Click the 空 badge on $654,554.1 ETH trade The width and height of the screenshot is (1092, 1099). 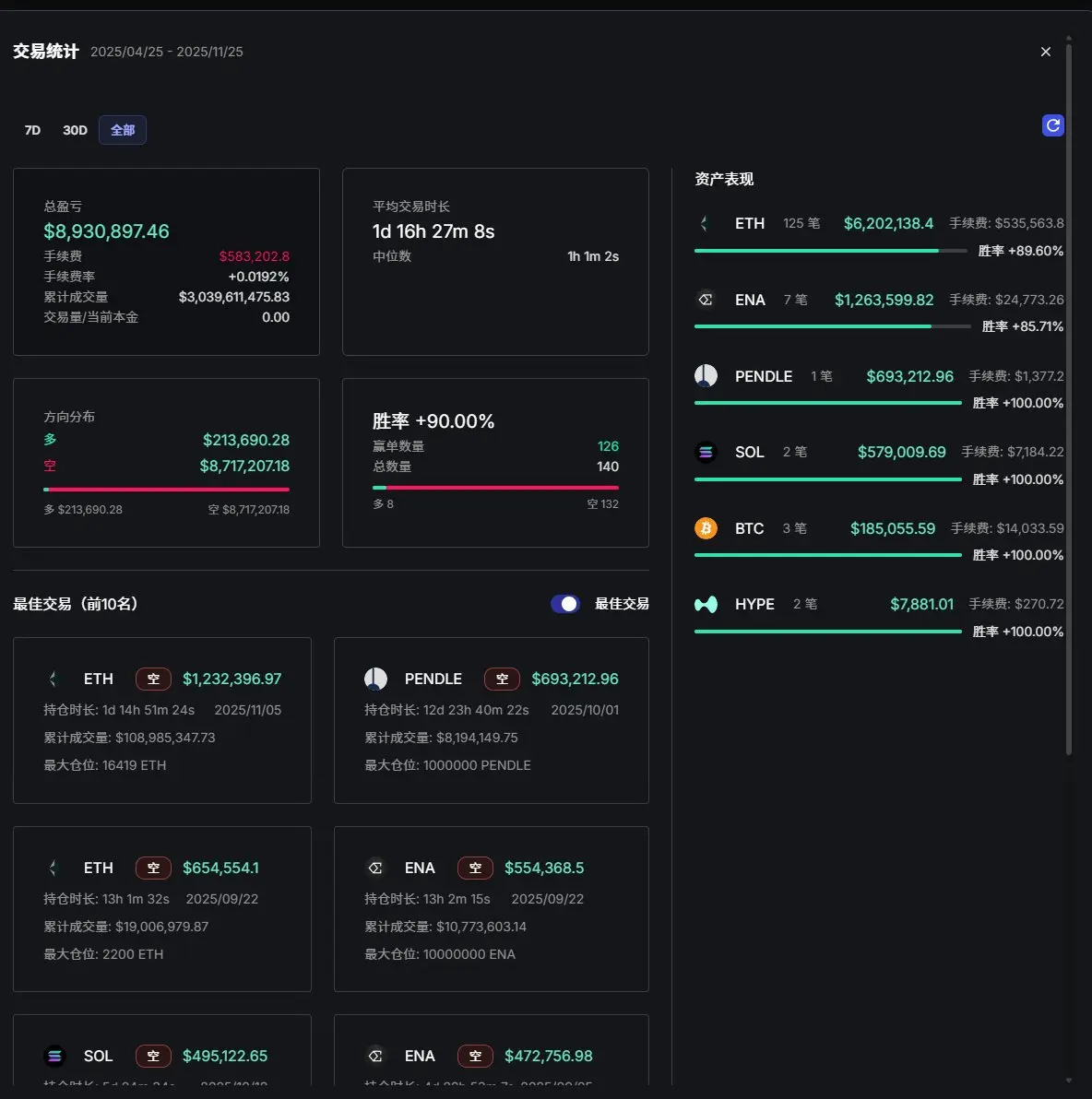click(x=154, y=868)
